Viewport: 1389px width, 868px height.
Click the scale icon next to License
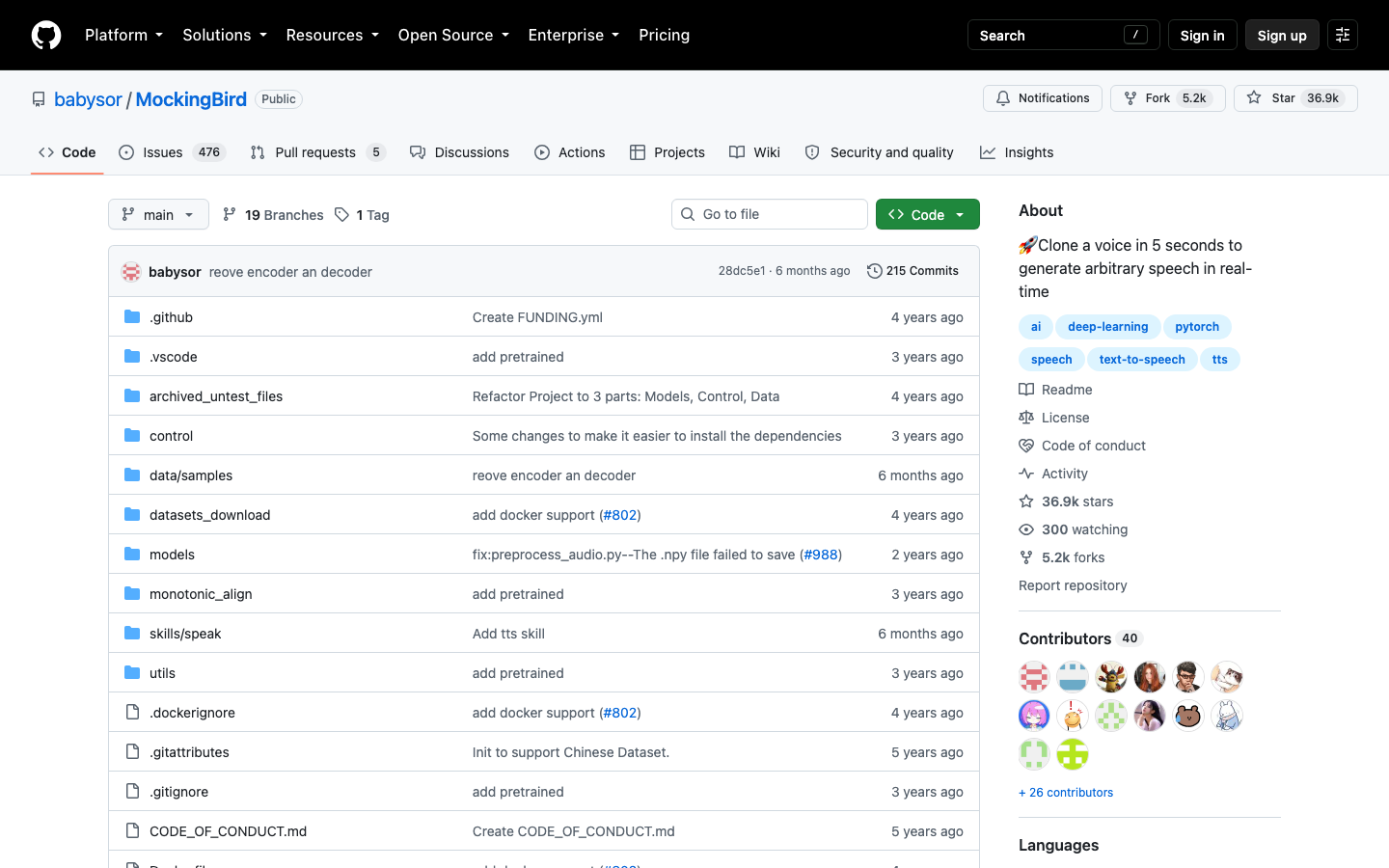click(1026, 418)
